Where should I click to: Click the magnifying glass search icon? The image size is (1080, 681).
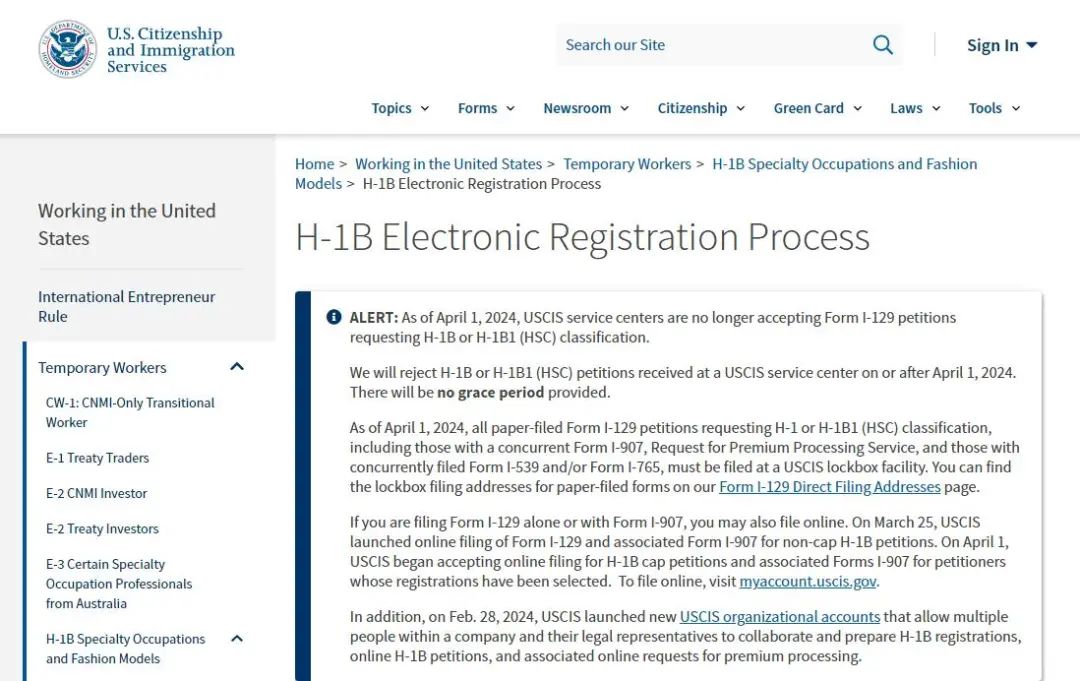click(x=882, y=45)
